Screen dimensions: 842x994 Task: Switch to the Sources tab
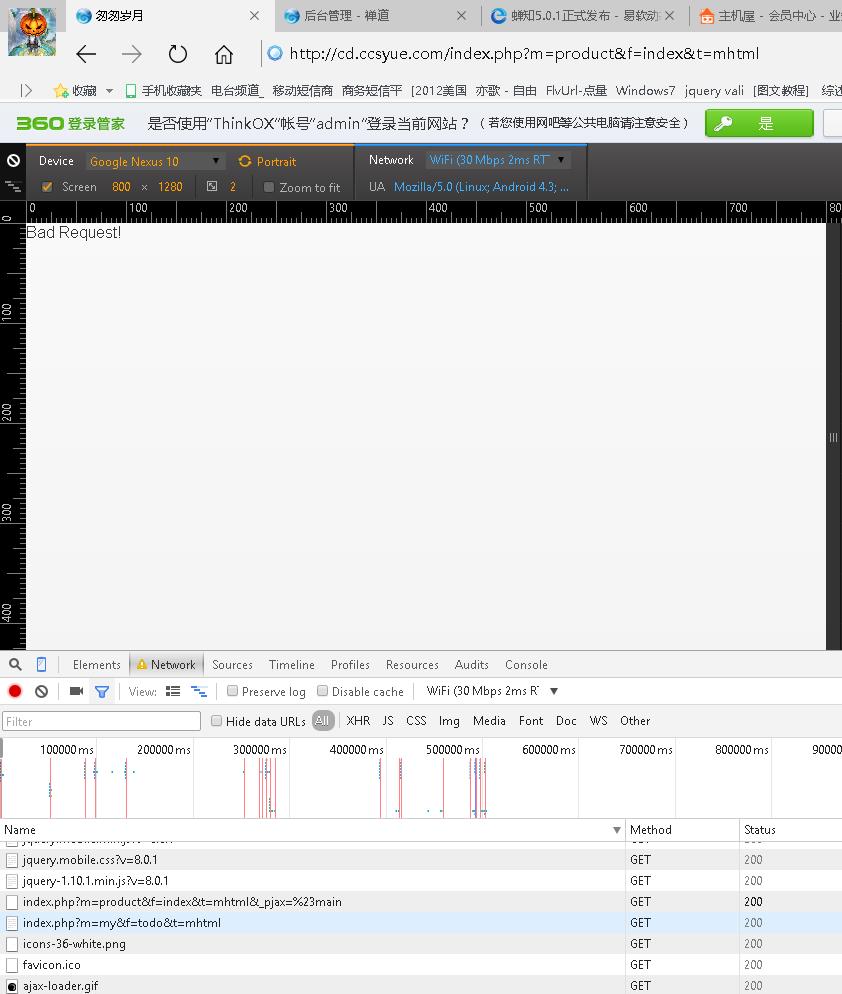click(232, 664)
